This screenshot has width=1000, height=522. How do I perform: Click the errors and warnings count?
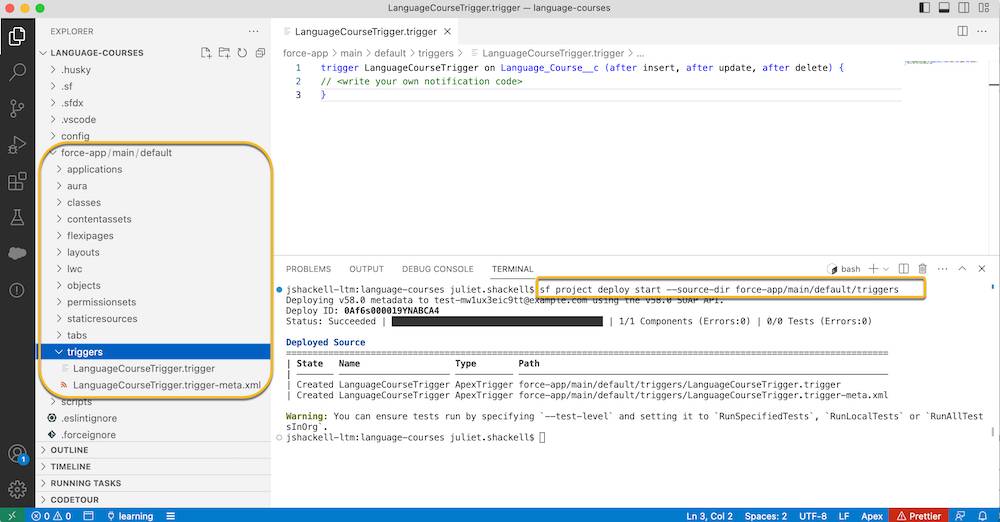pos(52,516)
